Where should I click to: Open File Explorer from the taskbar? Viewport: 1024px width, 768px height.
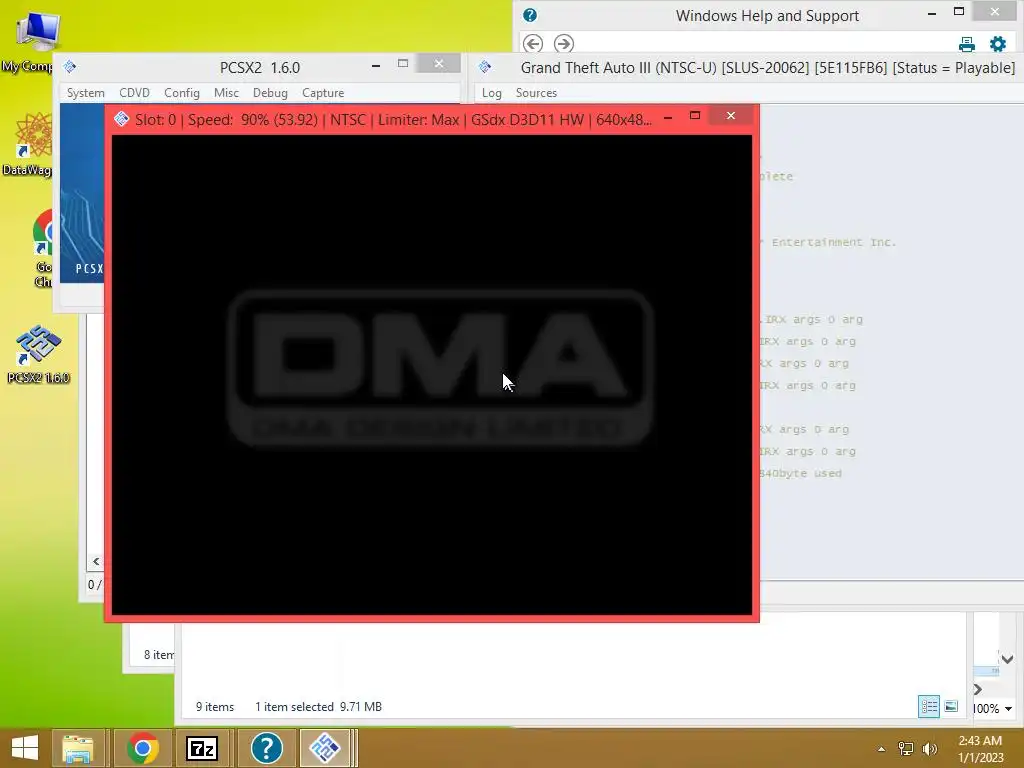tap(78, 748)
